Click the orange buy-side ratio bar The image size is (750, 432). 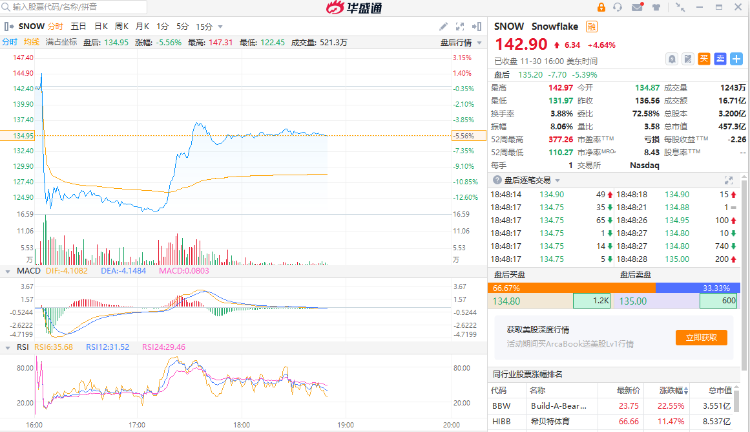click(571, 287)
